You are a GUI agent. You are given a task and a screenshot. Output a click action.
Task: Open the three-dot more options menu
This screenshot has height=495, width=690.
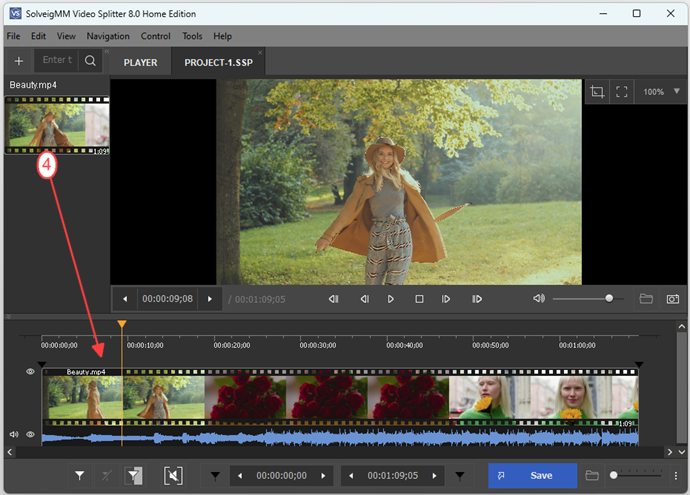676,476
